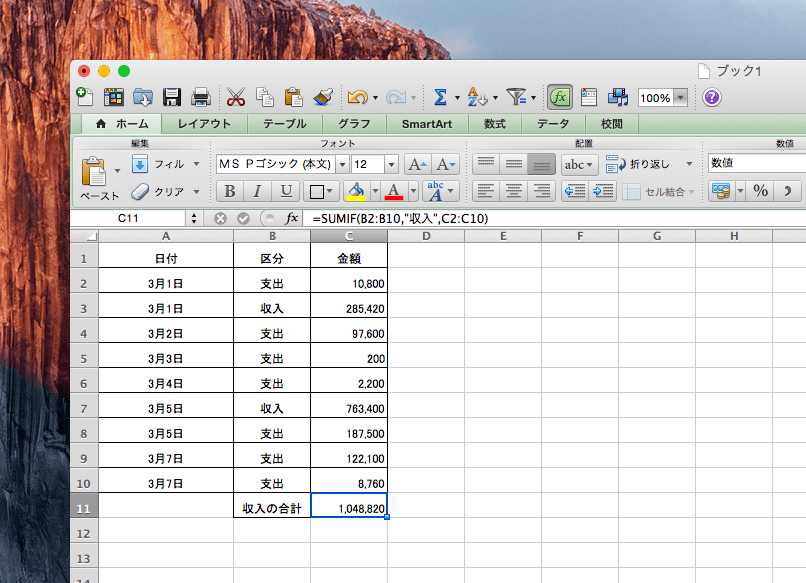Screen dimensions: 806x583
Task: Expand the wrap text (折り返し) dropdown arrow
Action: pyautogui.click(x=689, y=164)
